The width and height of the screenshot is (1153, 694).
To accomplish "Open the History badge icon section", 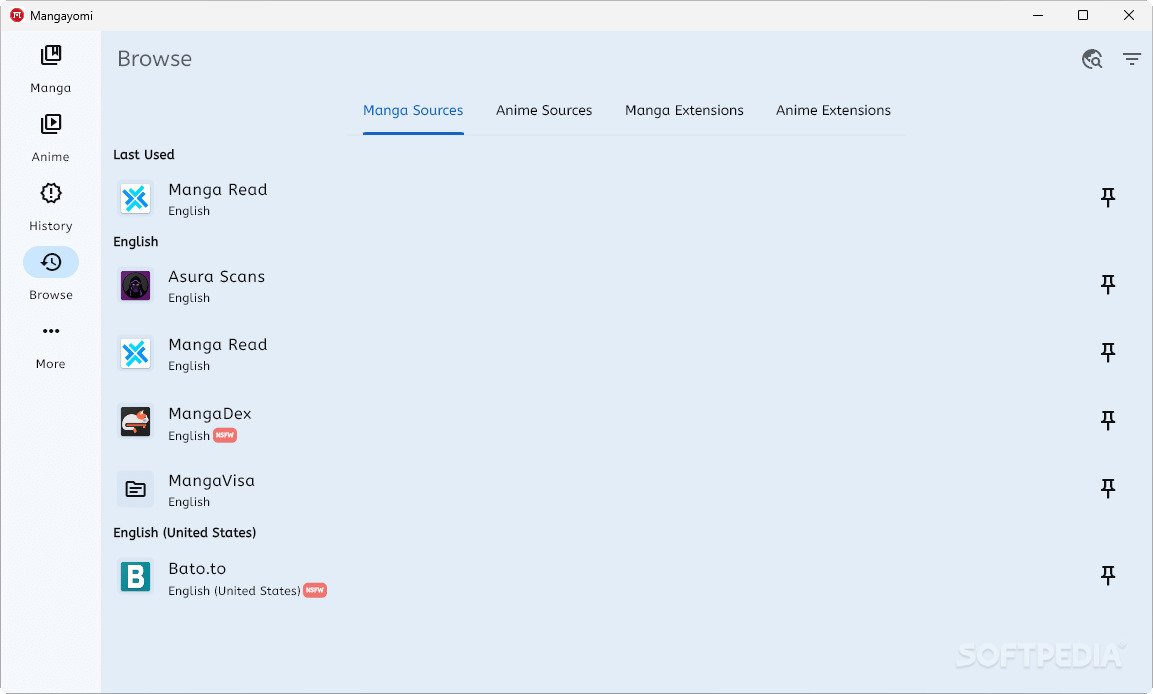I will (51, 193).
